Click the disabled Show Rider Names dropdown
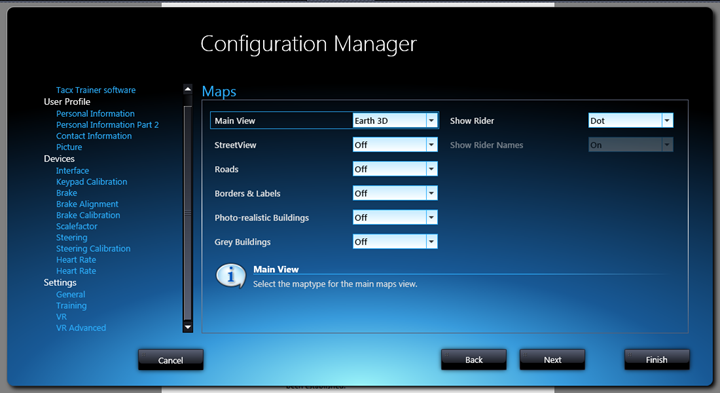This screenshot has width=720, height=393. pos(631,145)
